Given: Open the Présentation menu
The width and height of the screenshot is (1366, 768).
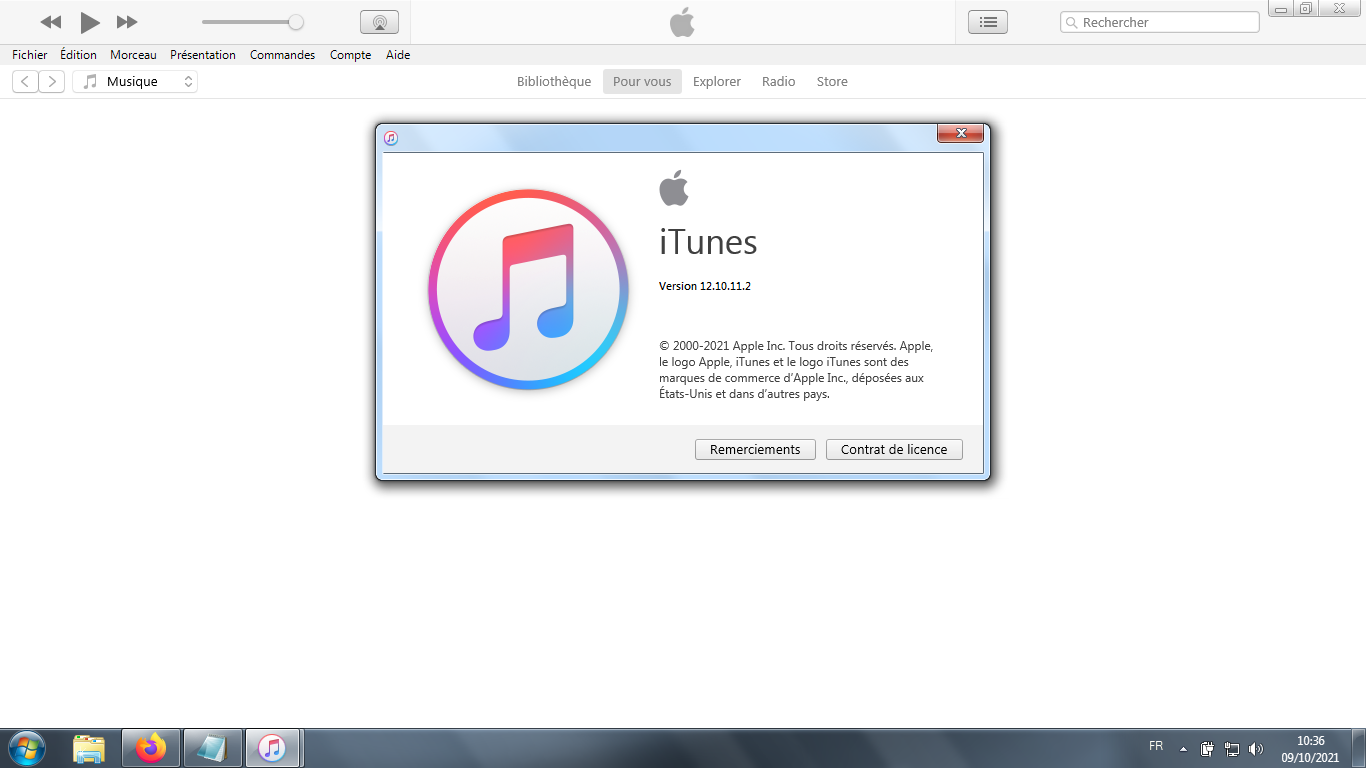Looking at the screenshot, I should pos(203,55).
